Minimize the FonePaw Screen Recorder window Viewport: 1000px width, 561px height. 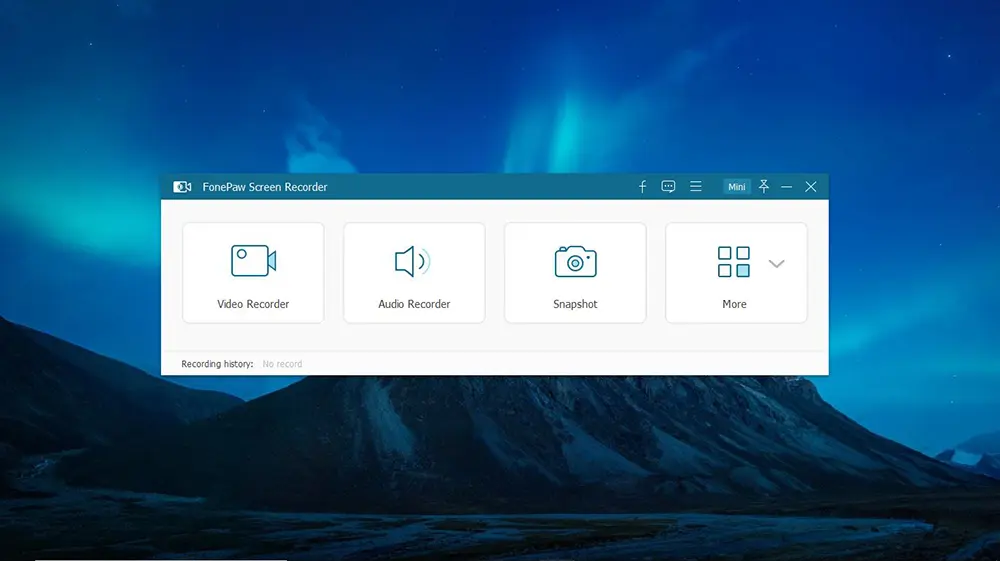point(786,187)
